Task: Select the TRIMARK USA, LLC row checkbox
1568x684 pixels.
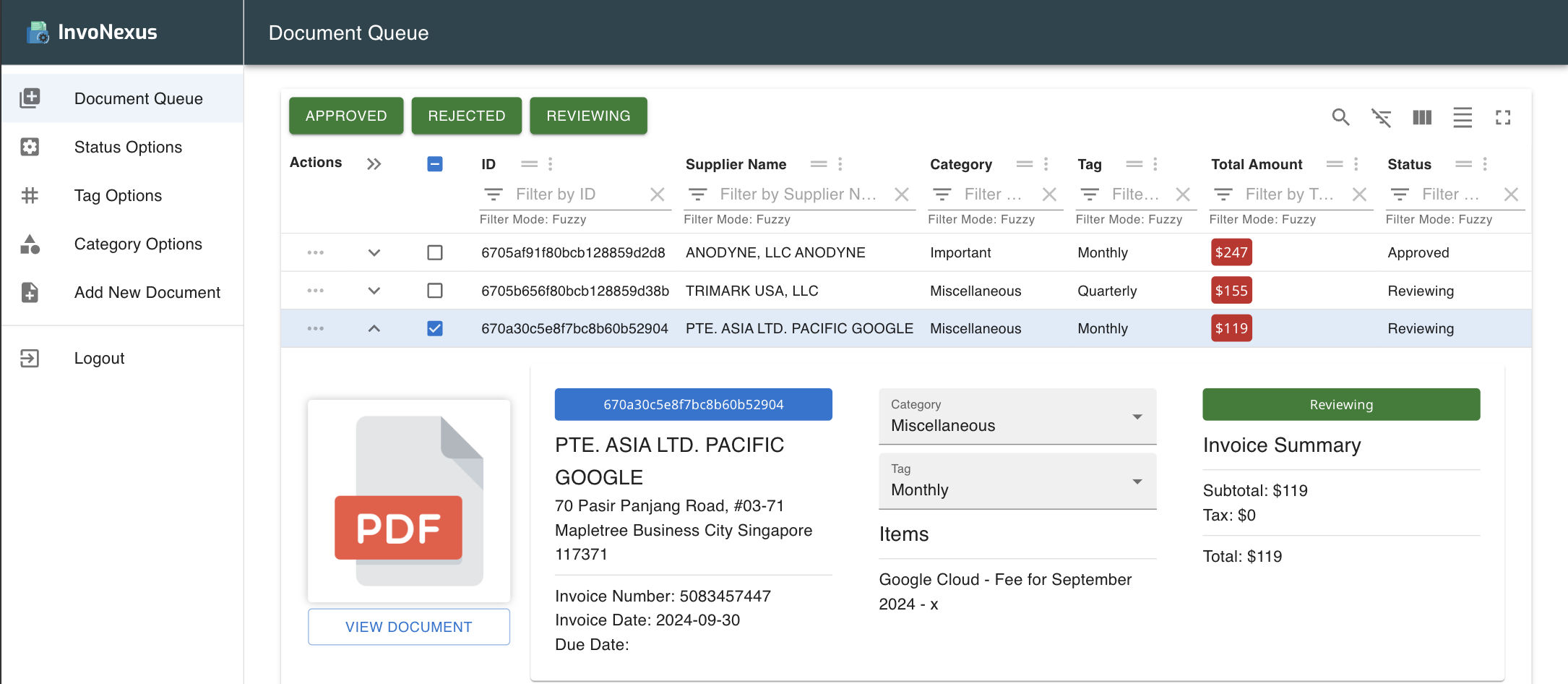Action: click(x=435, y=291)
